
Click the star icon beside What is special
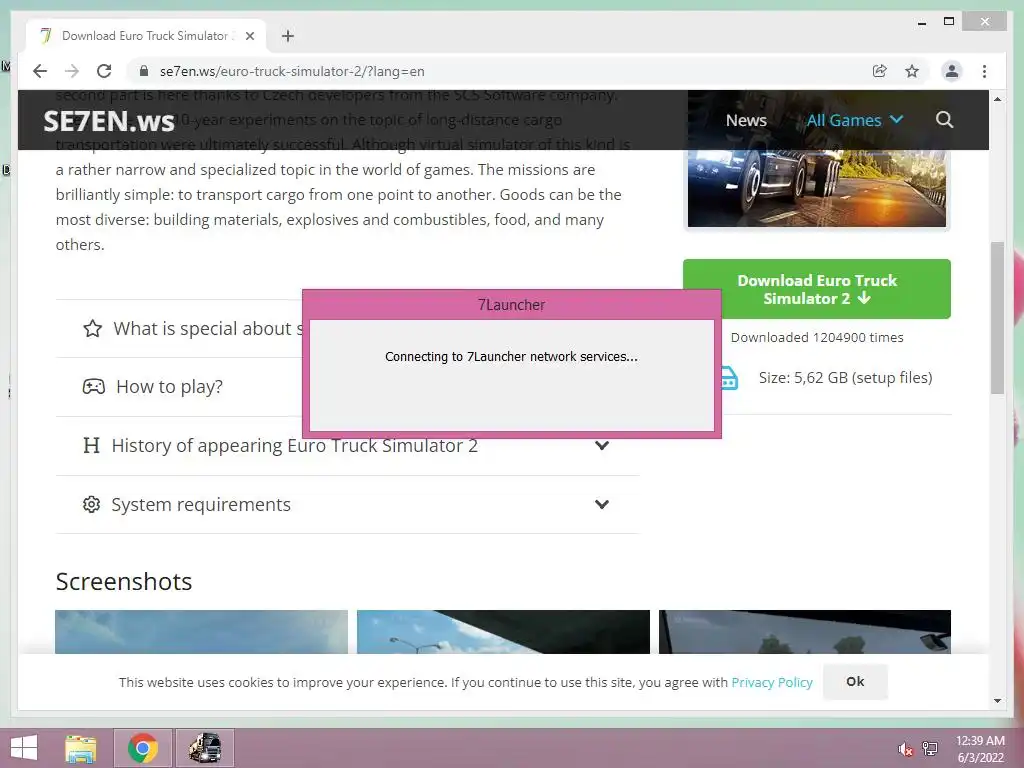93,328
